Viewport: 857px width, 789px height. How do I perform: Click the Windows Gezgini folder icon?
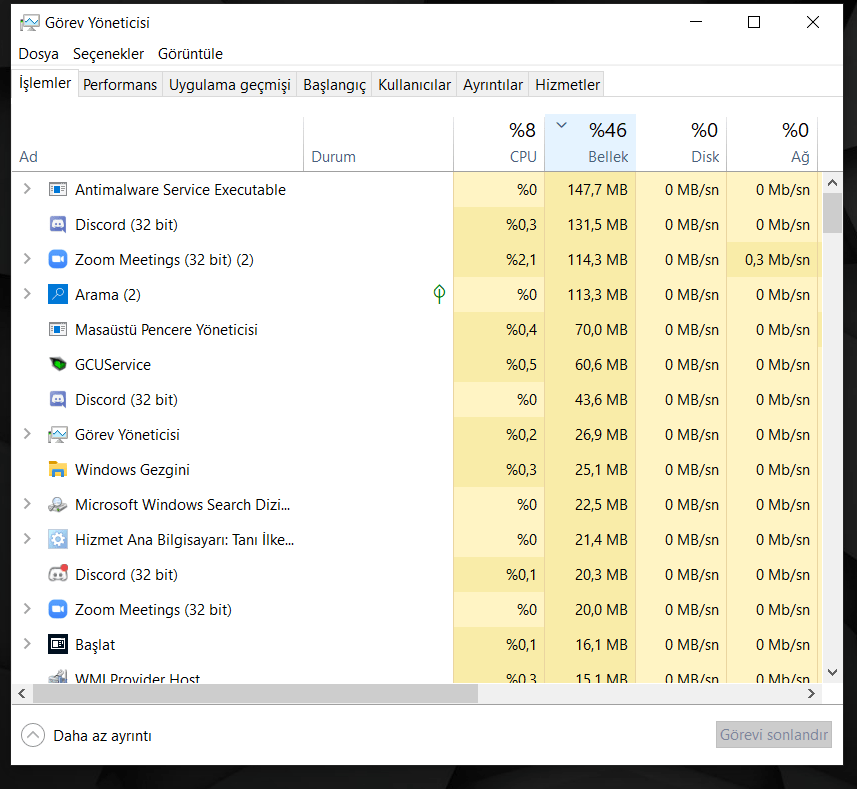[58, 469]
